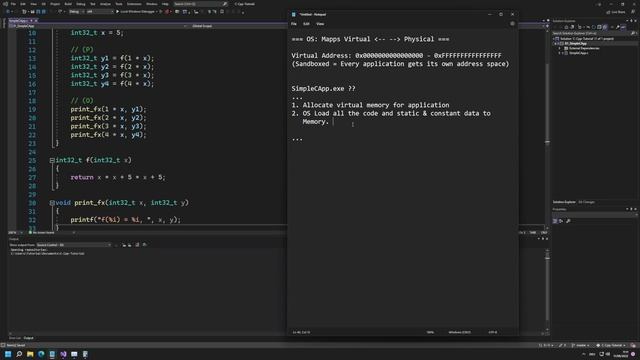Switch to the Output tab
The width and height of the screenshot is (640, 360).
[29, 338]
